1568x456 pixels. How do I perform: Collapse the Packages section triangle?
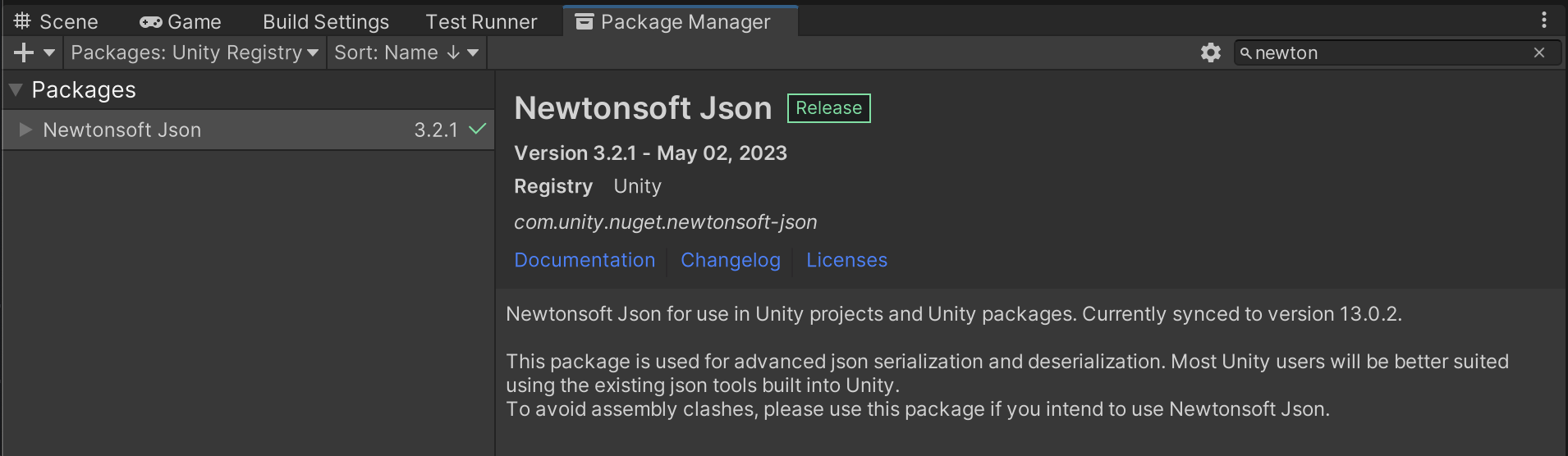pos(16,89)
